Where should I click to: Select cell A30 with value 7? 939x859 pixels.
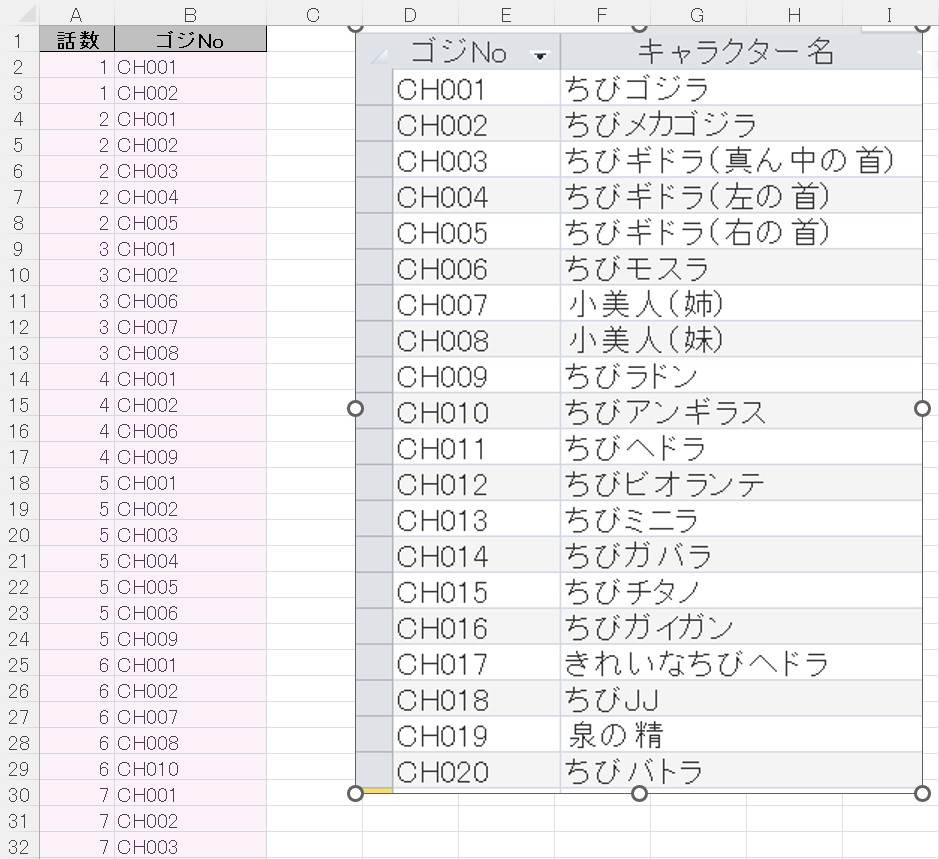(x=77, y=795)
